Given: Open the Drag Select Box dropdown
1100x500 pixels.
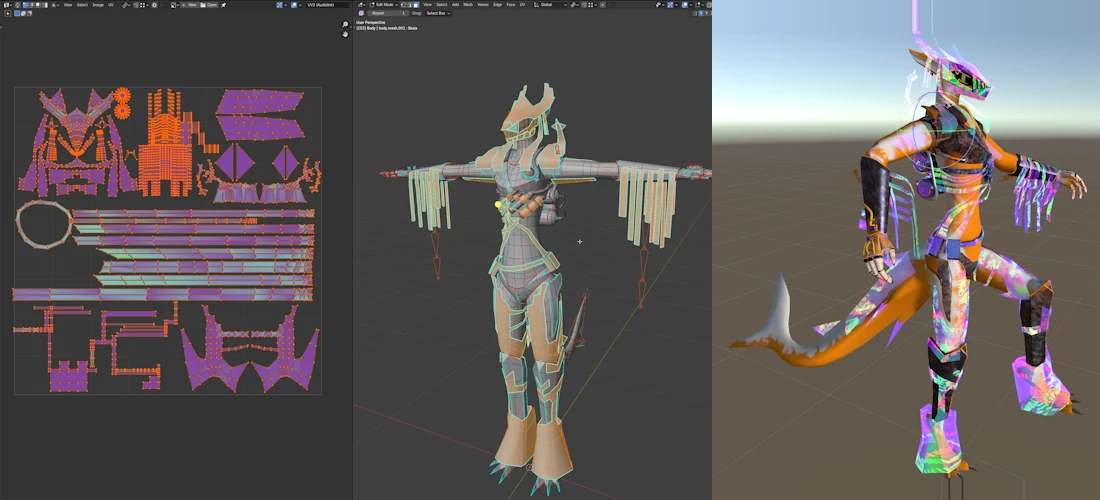Looking at the screenshot, I should point(438,13).
